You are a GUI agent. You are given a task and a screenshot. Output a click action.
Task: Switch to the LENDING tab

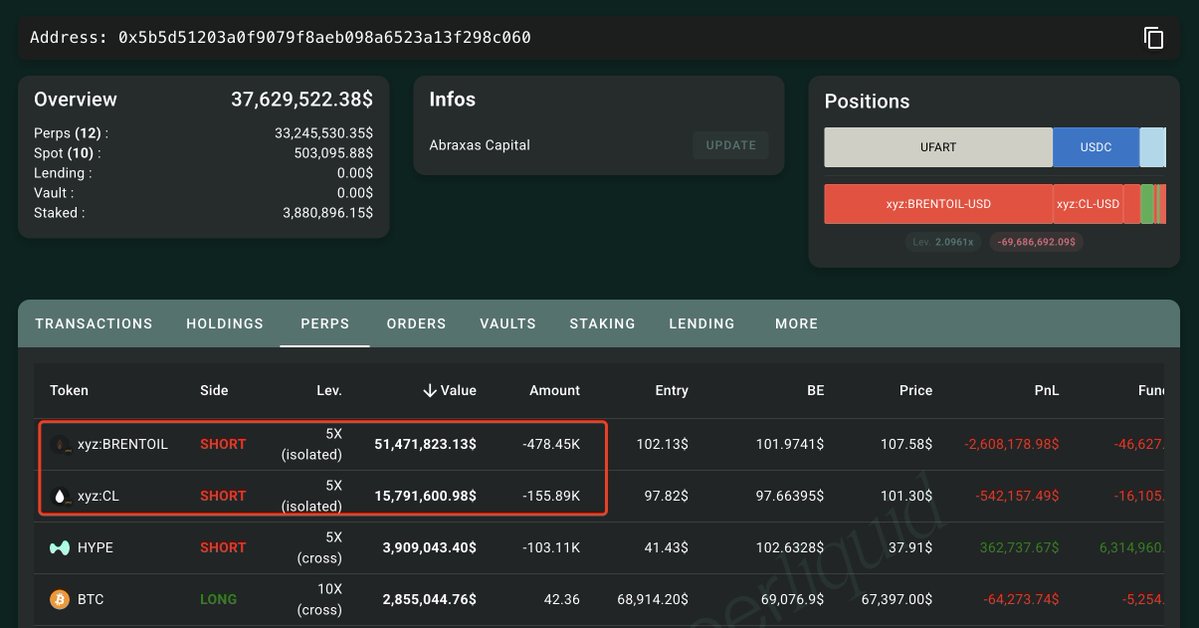tap(702, 324)
